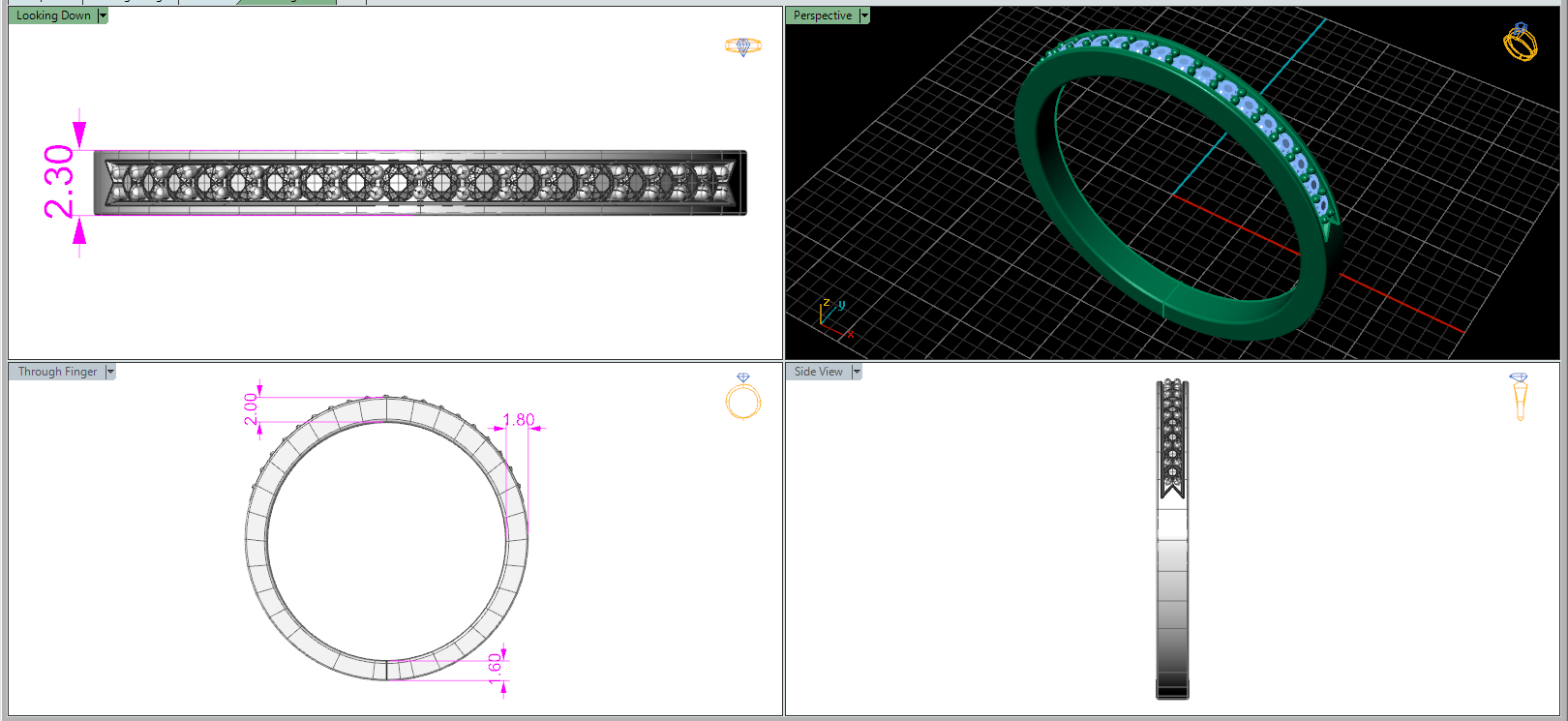Open the Perspective viewport dropdown arrow
Image resolution: width=1568 pixels, height=721 pixels.
[864, 15]
